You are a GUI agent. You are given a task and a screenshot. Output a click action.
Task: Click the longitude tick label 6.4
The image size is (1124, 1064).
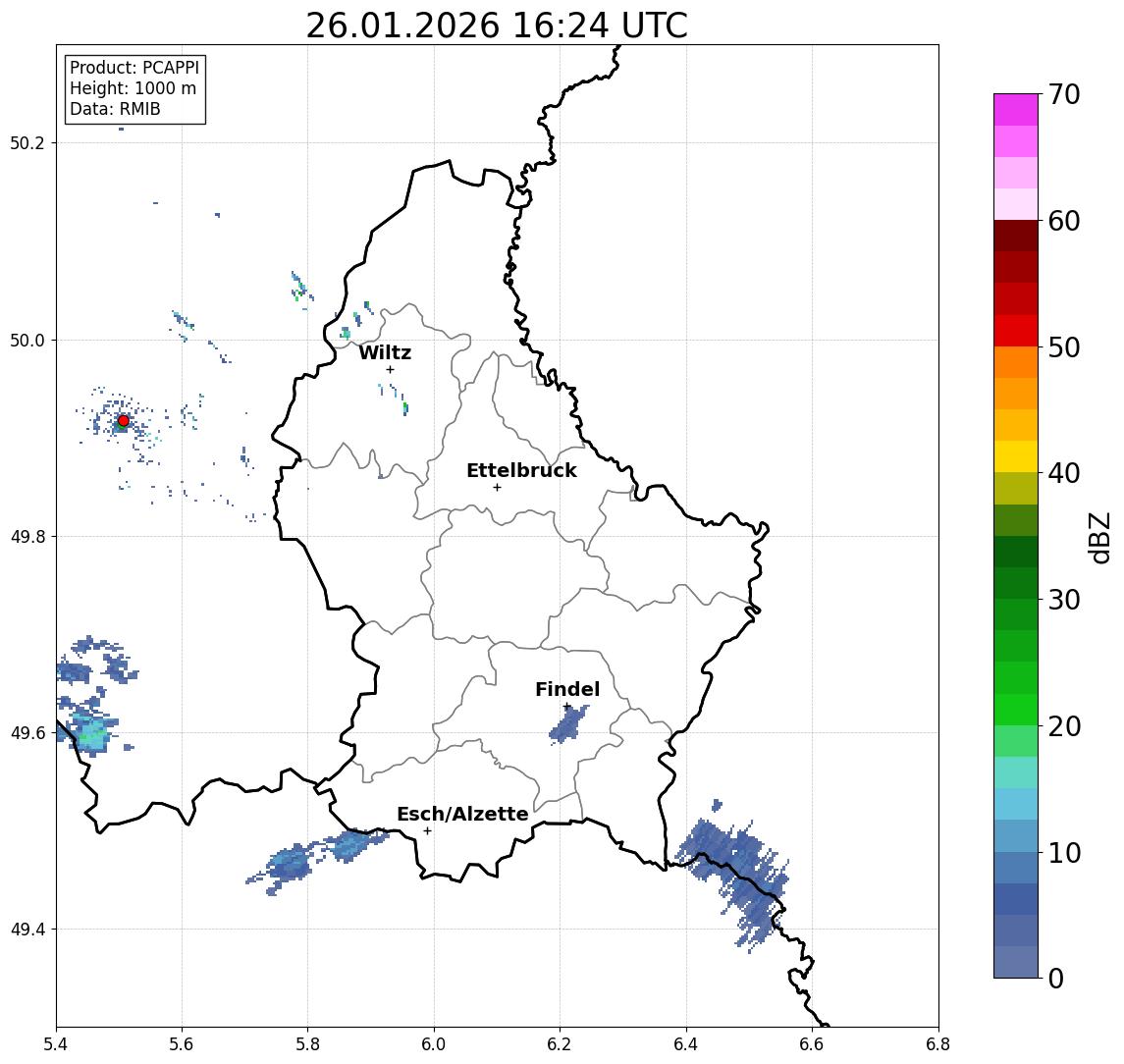686,1044
